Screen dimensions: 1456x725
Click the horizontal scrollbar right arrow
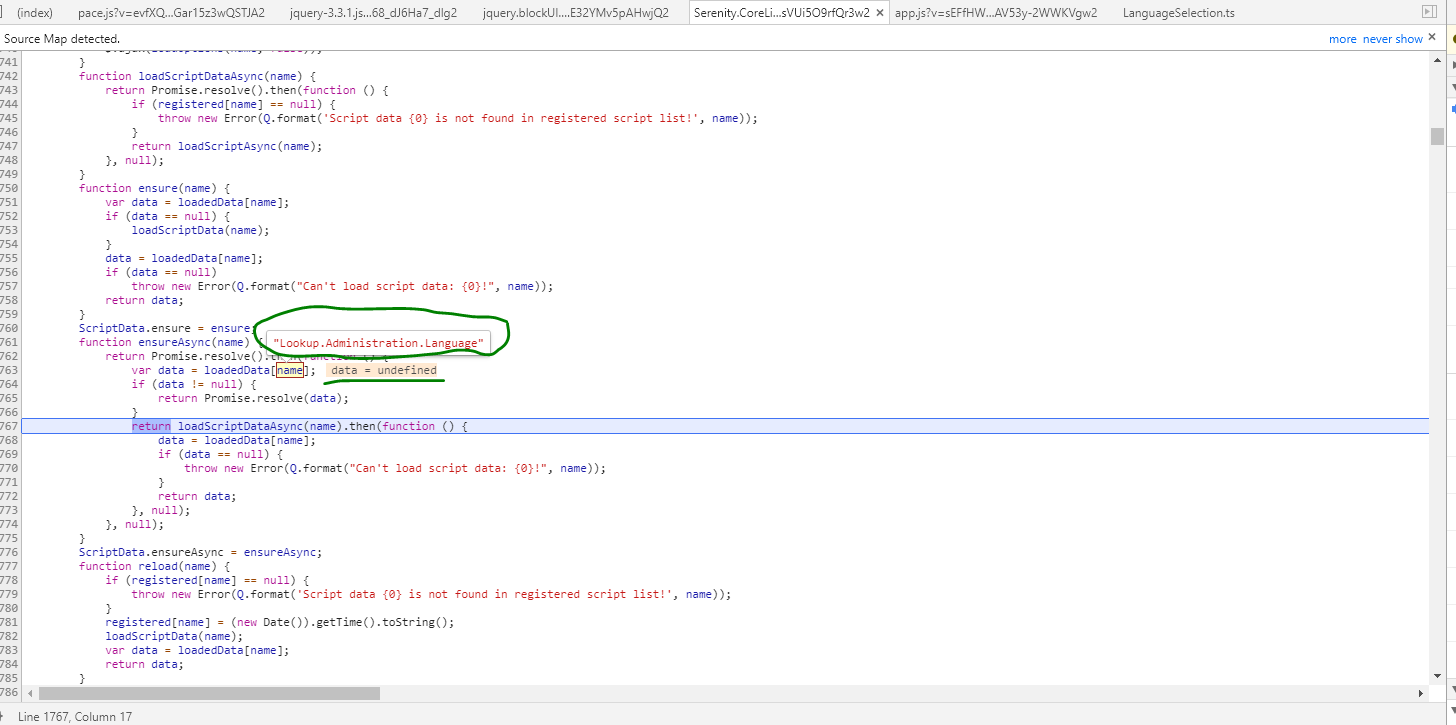coord(1421,693)
